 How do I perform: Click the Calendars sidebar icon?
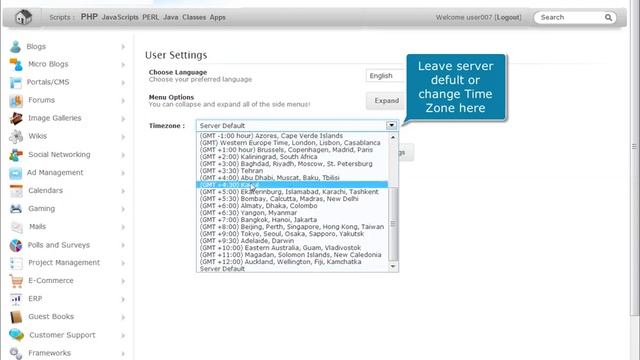[x=16, y=191]
